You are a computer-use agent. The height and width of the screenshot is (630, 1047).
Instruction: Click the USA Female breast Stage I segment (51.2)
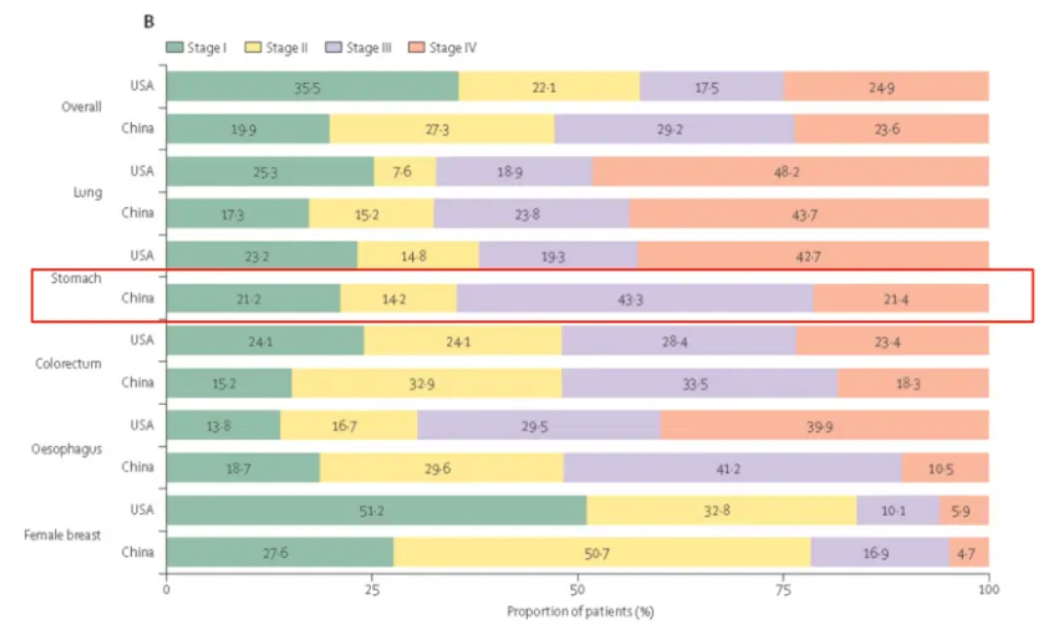[x=376, y=510]
